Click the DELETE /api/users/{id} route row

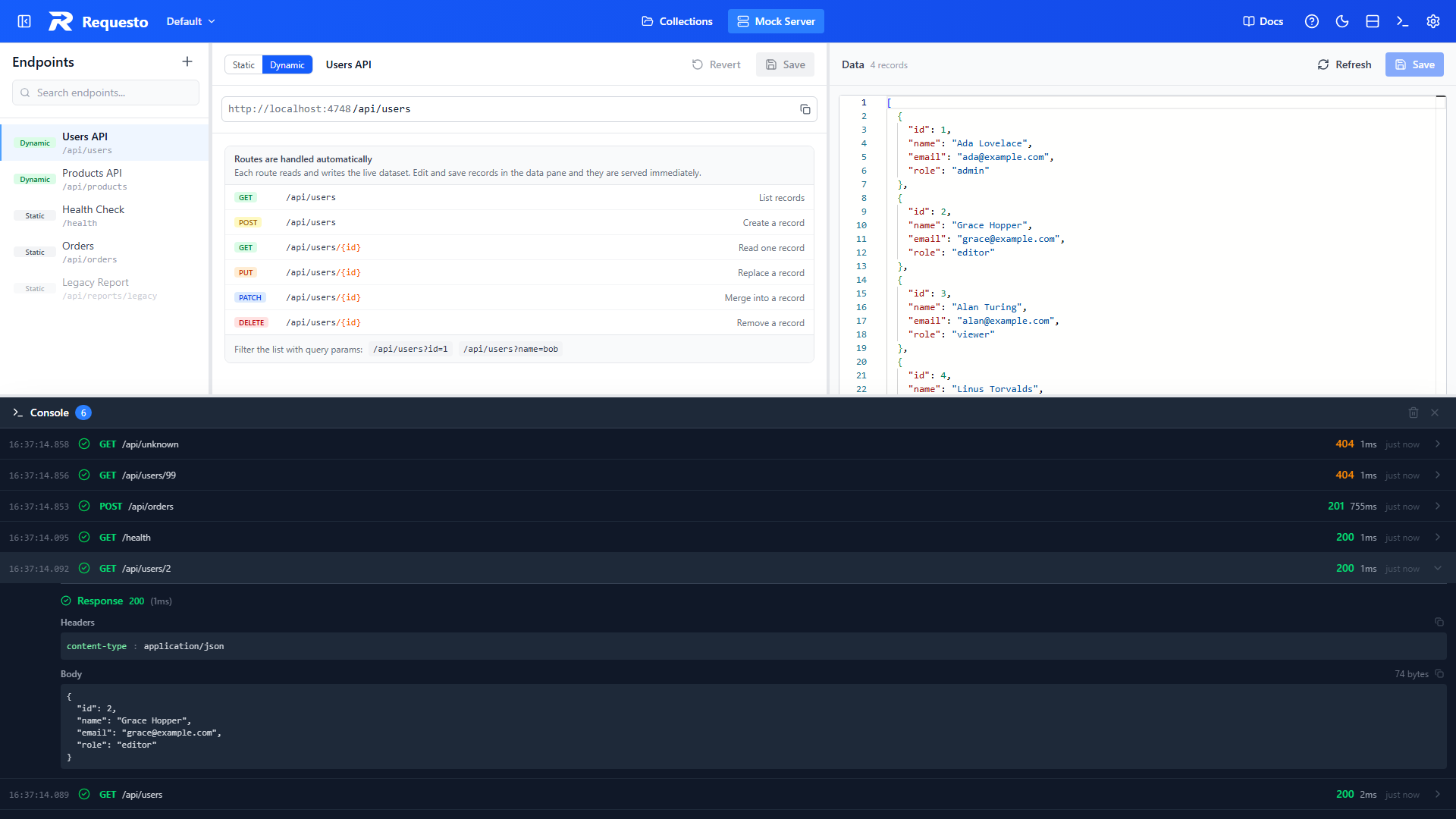[519, 322]
